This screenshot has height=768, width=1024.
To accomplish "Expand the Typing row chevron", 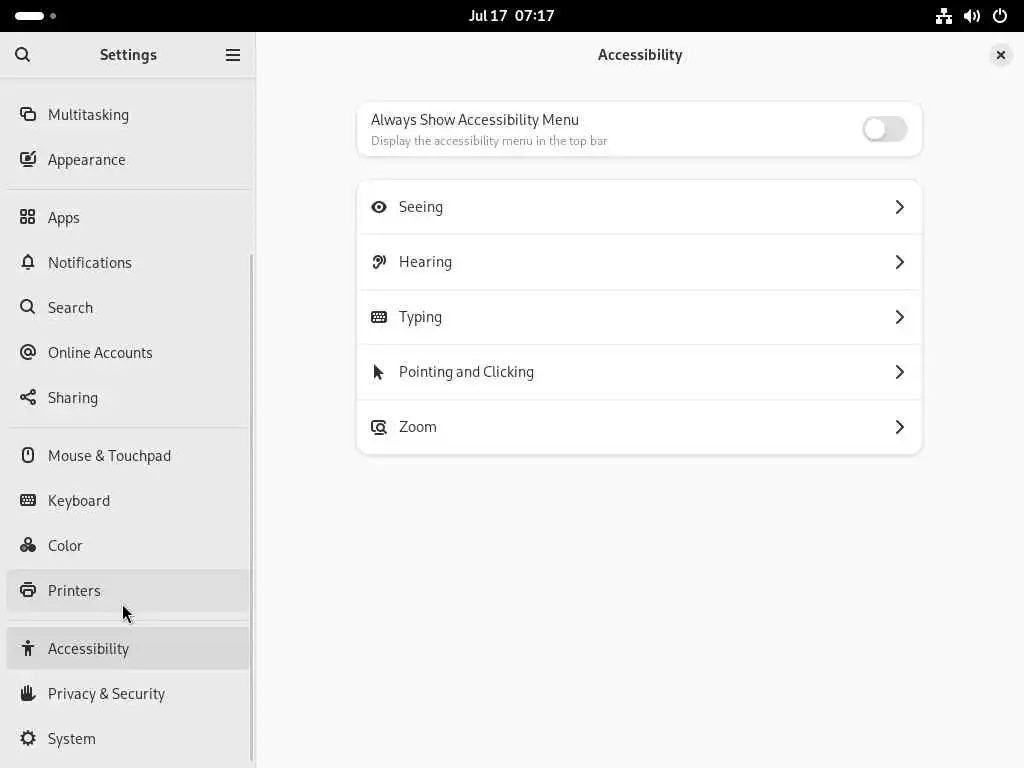I will point(899,317).
